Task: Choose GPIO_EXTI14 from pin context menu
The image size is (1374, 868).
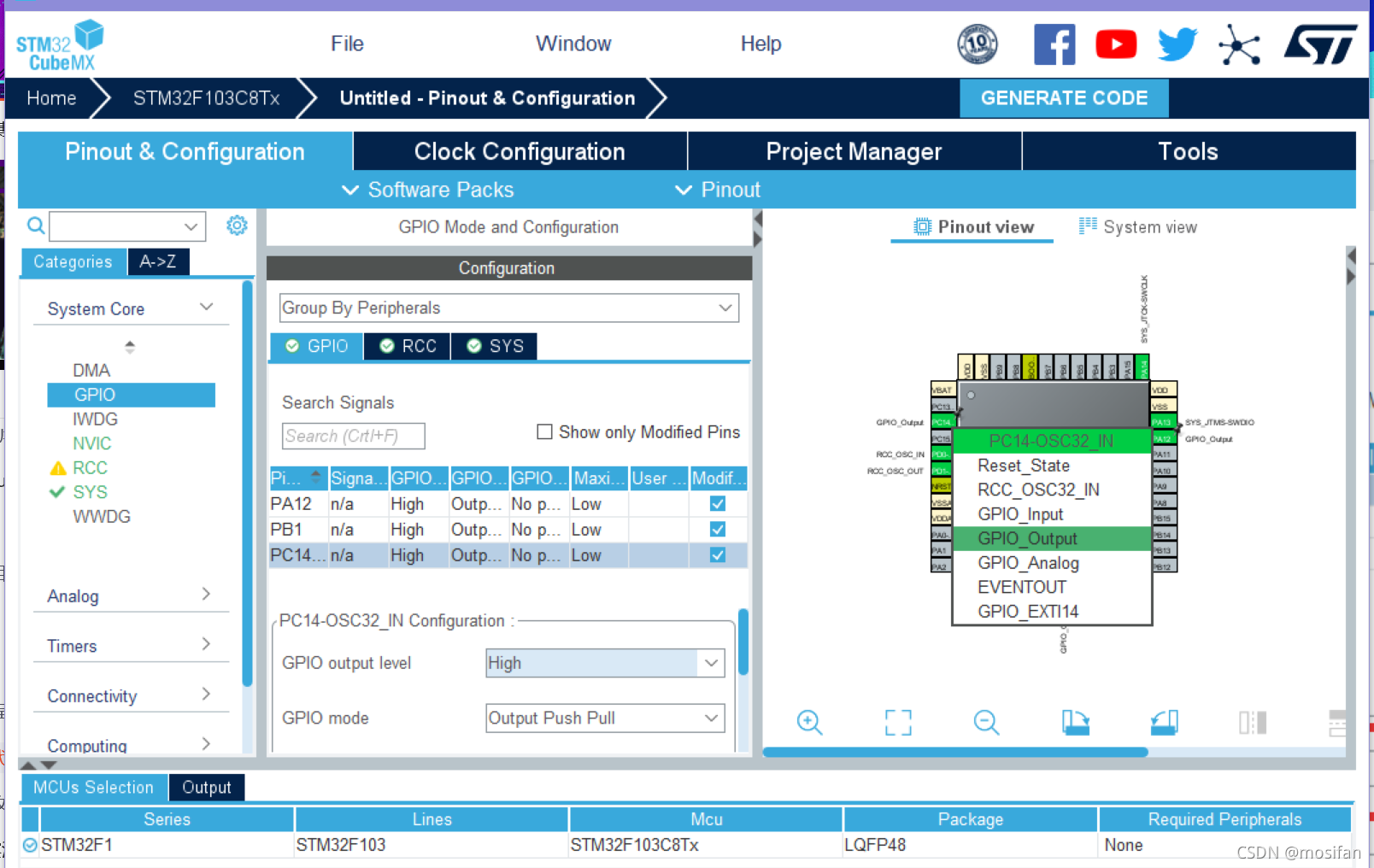Action: point(1052,611)
